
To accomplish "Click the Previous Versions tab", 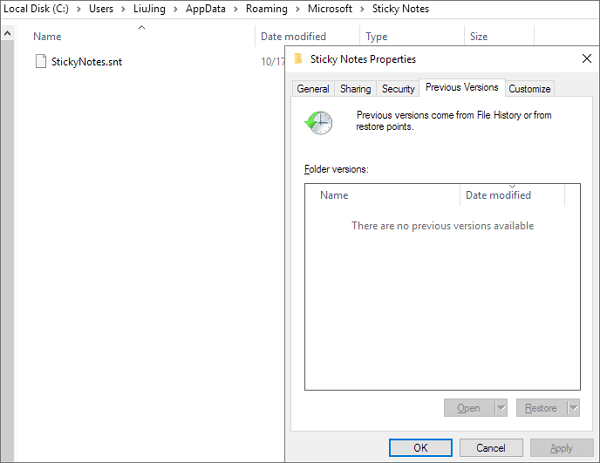I will click(461, 88).
